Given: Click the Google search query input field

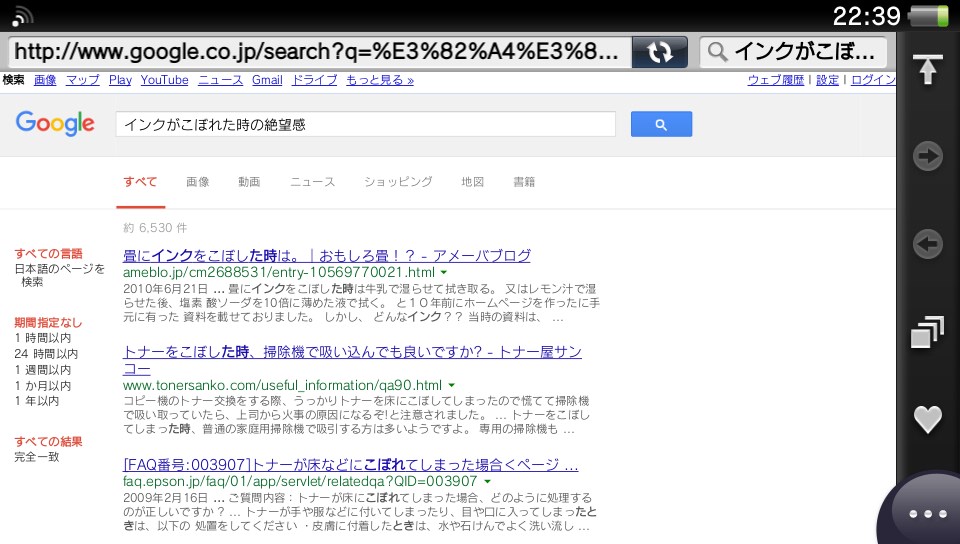Looking at the screenshot, I should (x=366, y=124).
